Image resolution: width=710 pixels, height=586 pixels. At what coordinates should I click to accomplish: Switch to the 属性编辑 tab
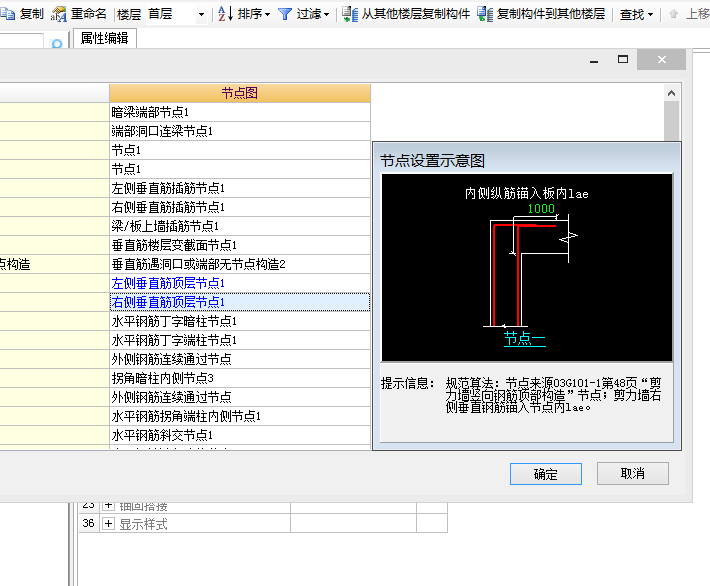pos(105,38)
